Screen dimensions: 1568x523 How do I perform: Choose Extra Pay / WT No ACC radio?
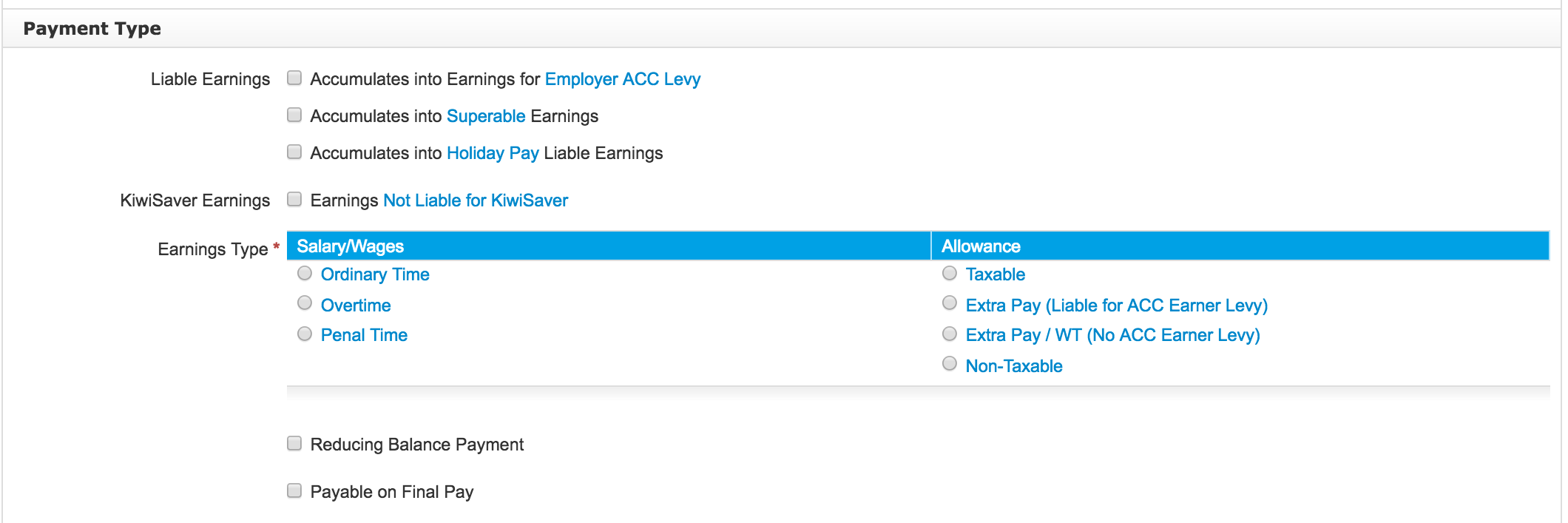(950, 334)
